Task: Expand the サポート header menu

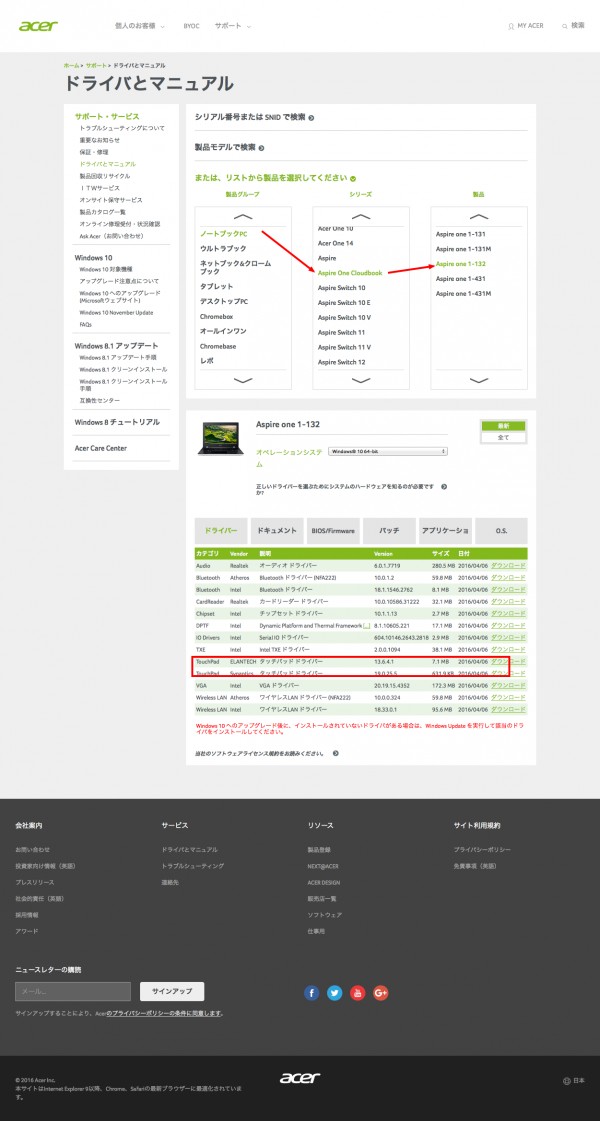Action: [233, 26]
